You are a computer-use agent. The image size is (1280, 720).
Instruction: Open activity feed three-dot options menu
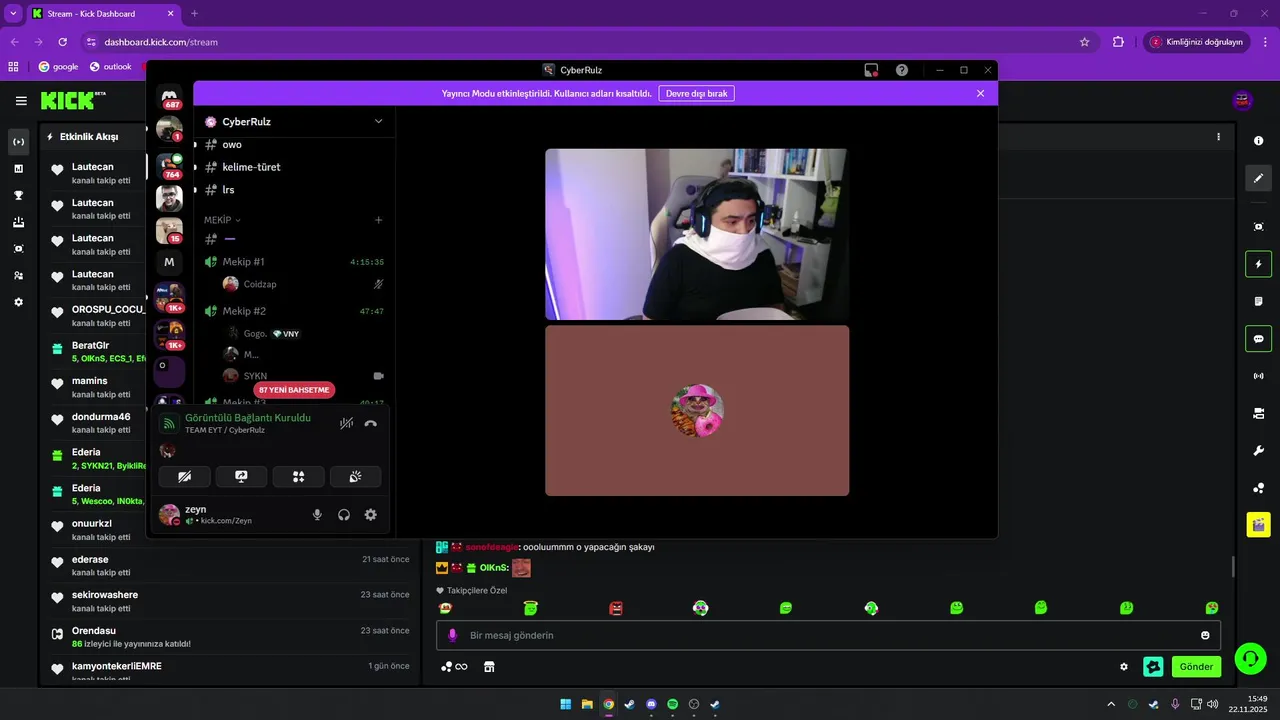1218,137
